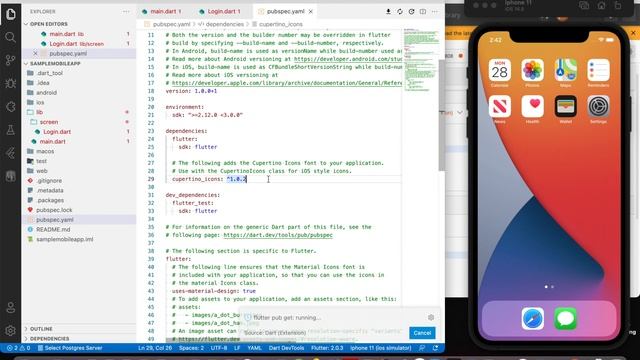Screen dimensions: 640x360
Task: Click the download icon in editor toolbar
Action: click(388, 12)
